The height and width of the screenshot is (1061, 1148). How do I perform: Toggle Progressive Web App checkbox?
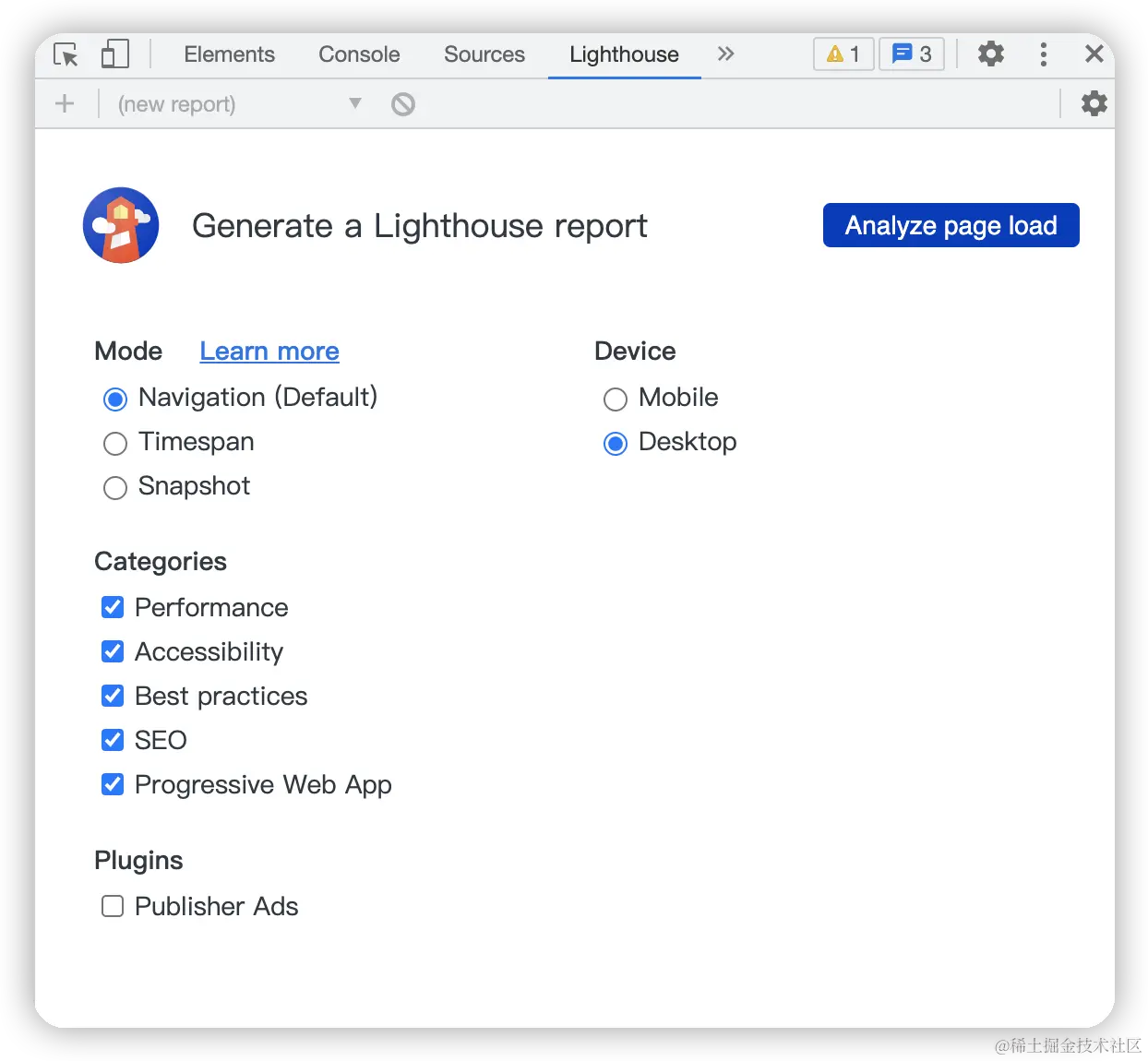click(x=113, y=784)
